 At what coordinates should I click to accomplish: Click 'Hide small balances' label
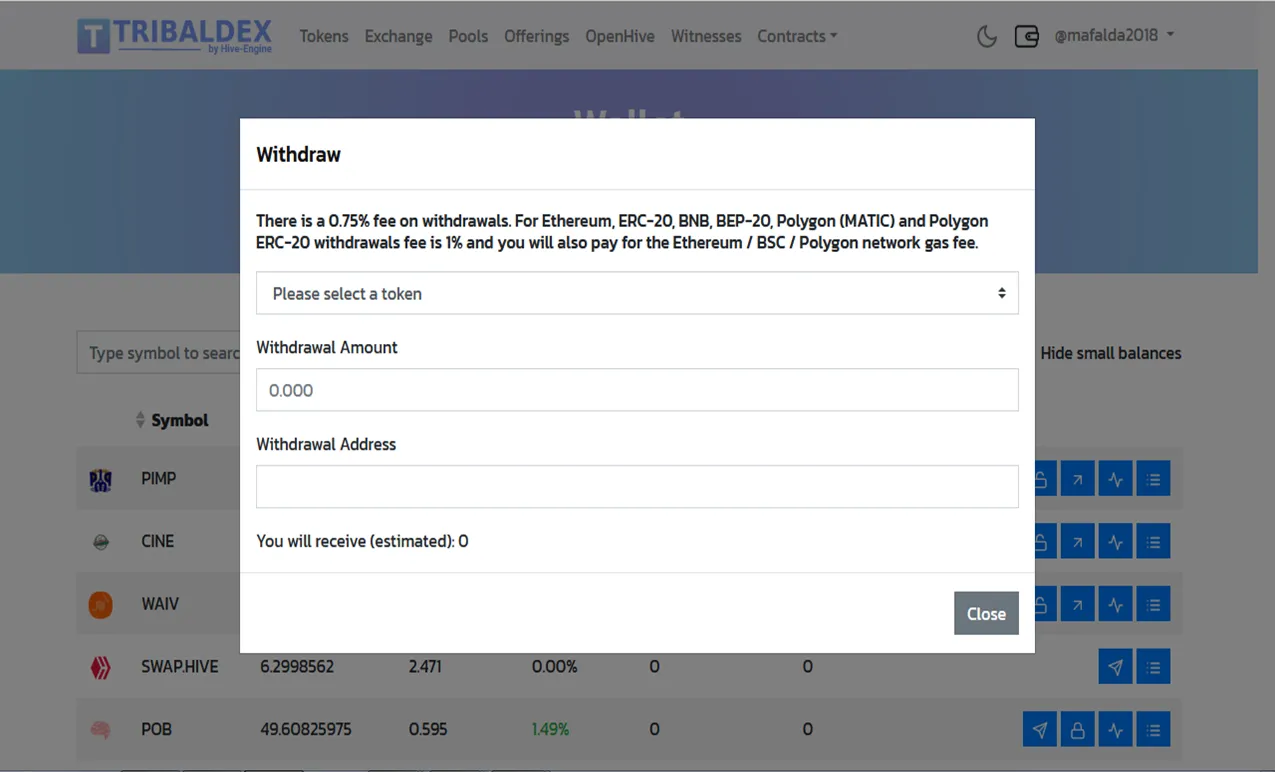[1110, 353]
